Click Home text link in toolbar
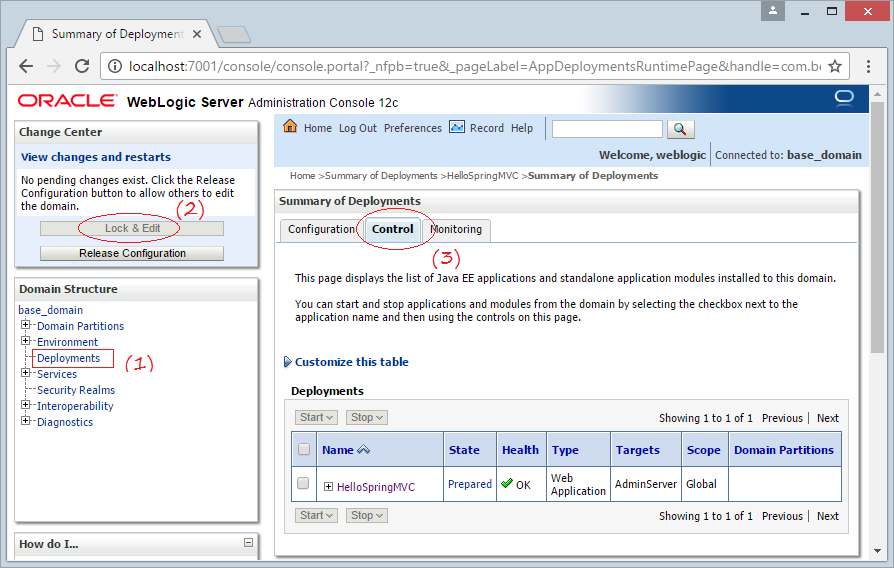The width and height of the screenshot is (894, 568). [x=318, y=128]
